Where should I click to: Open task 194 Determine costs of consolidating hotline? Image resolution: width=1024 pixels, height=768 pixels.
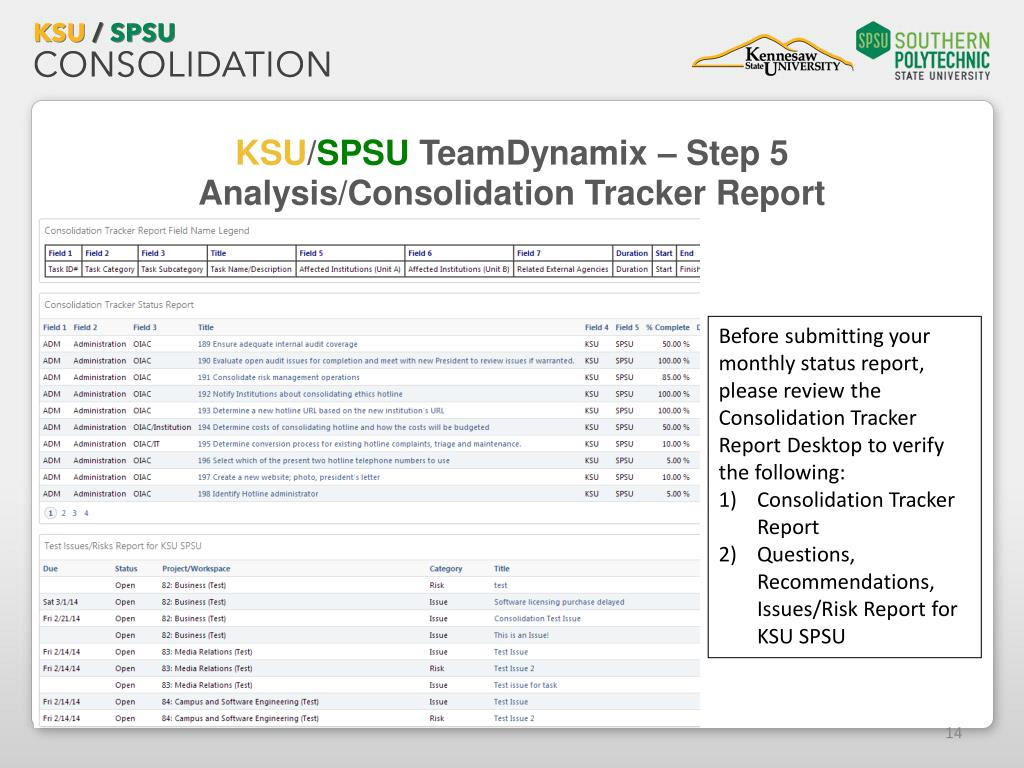tap(344, 427)
